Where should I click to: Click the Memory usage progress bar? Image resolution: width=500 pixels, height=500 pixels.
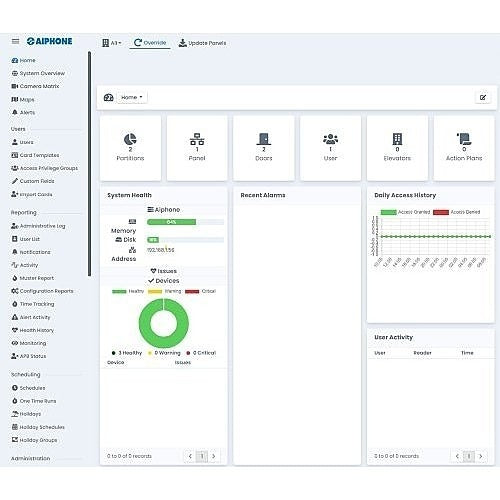(x=185, y=222)
